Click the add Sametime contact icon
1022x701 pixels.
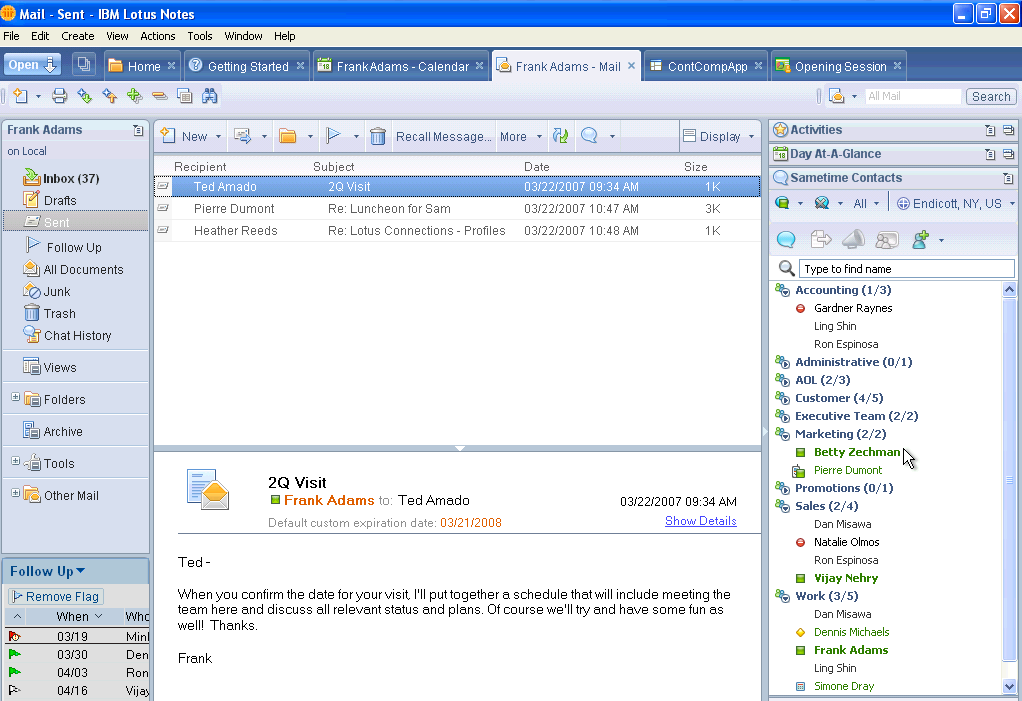921,239
